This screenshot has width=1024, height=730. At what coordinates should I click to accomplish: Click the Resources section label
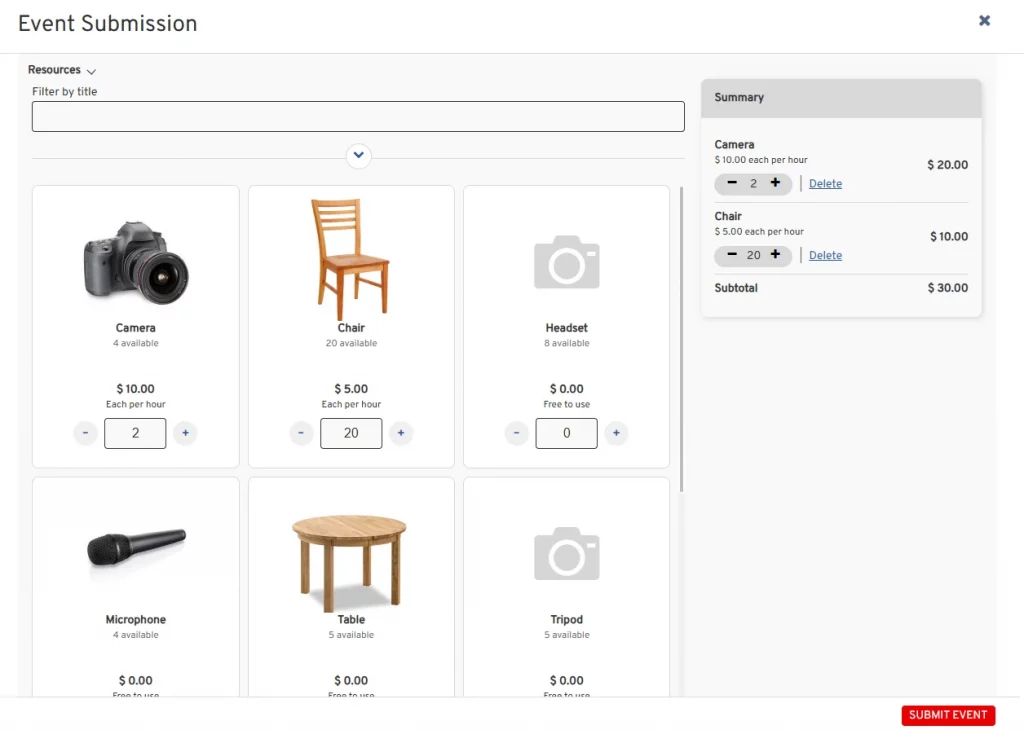tap(54, 70)
